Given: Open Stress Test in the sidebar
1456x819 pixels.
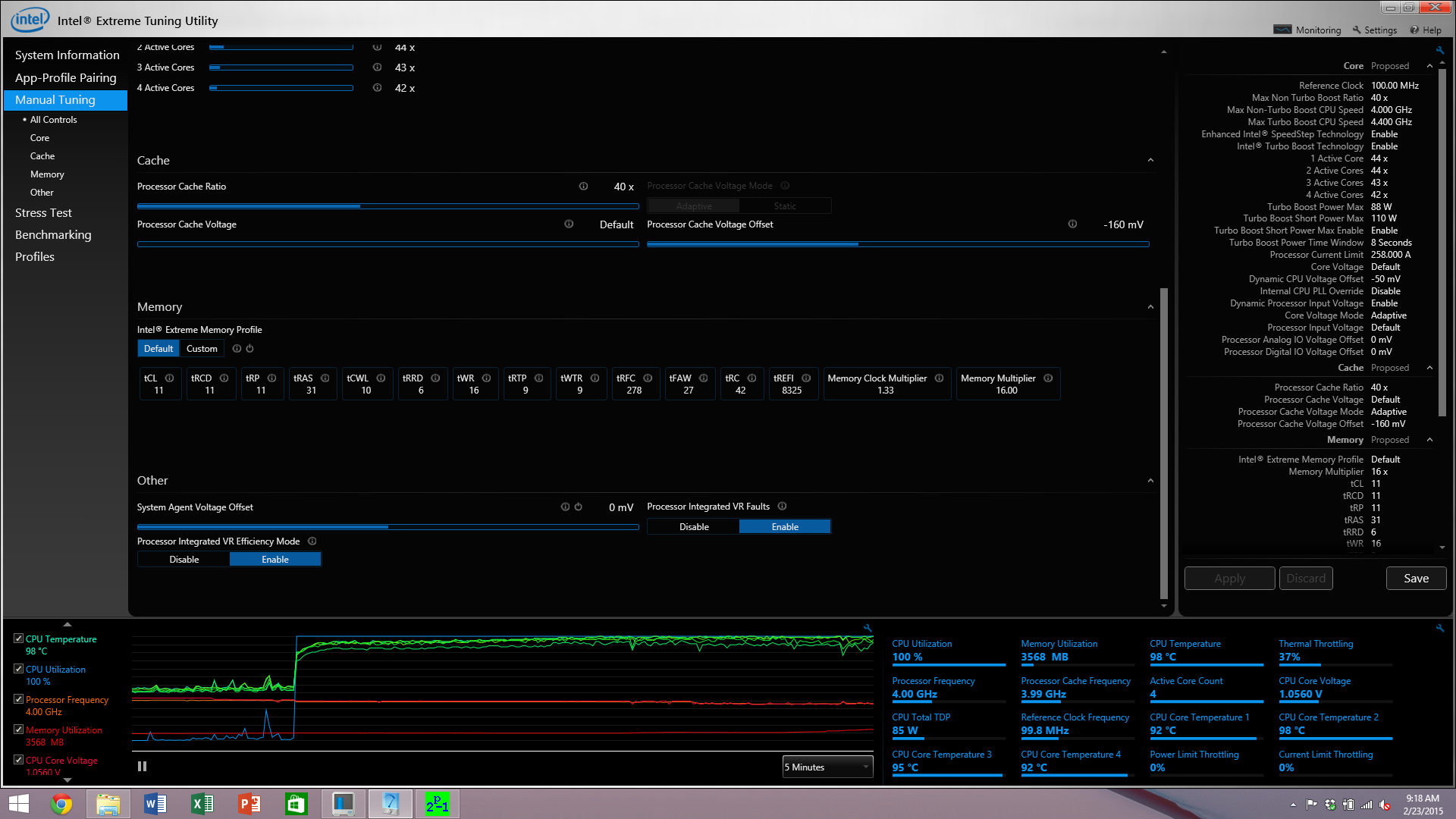Looking at the screenshot, I should 43,213.
